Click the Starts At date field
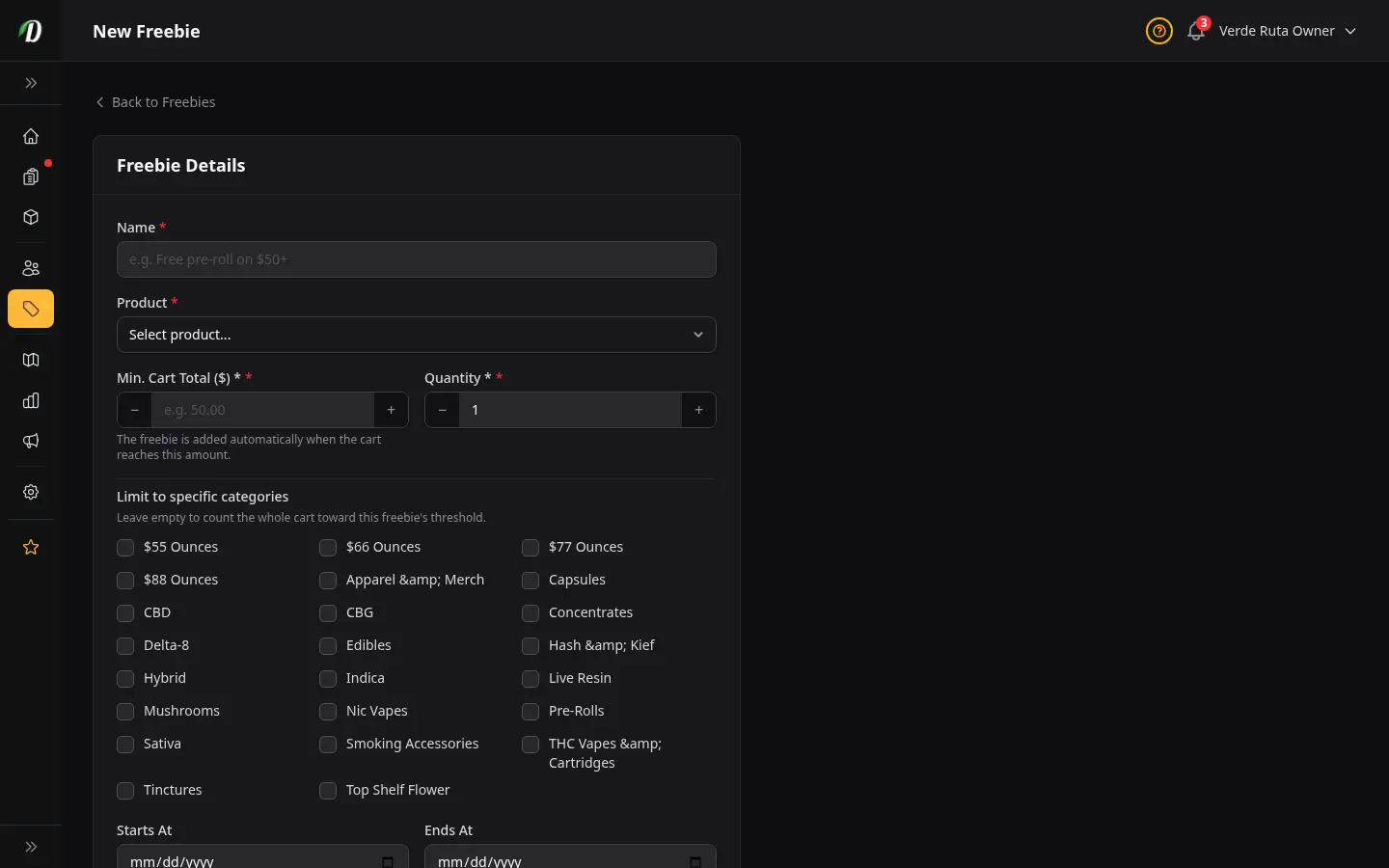Image resolution: width=1389 pixels, height=868 pixels. point(262,856)
